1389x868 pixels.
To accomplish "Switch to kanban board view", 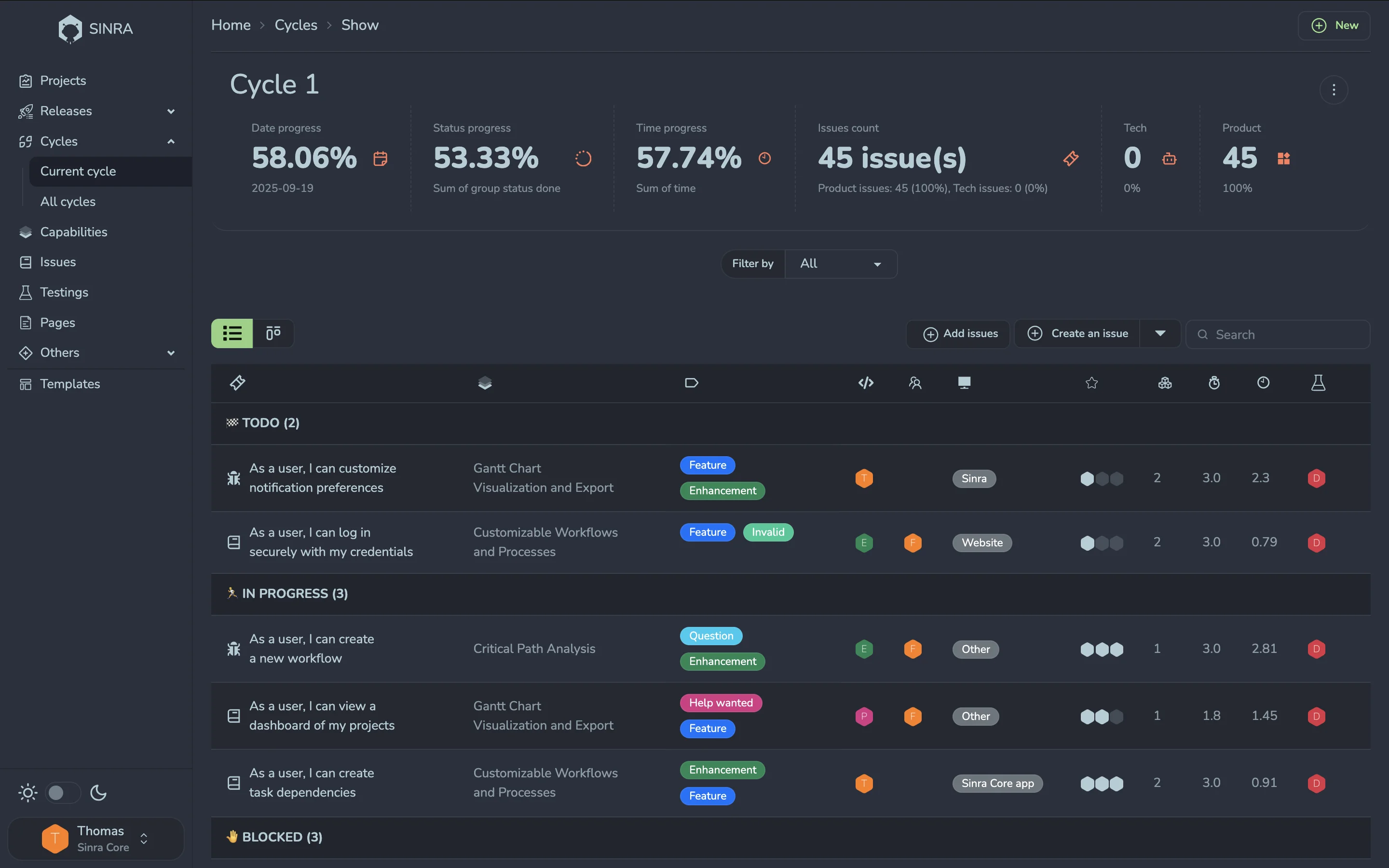I will [273, 333].
